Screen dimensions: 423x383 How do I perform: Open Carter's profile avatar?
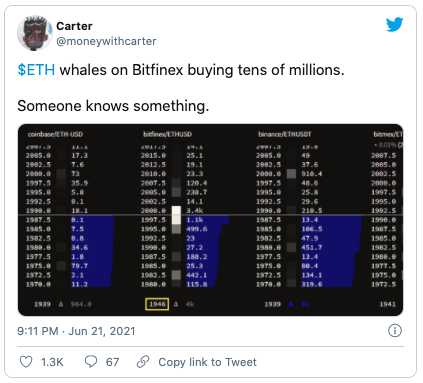click(35, 33)
